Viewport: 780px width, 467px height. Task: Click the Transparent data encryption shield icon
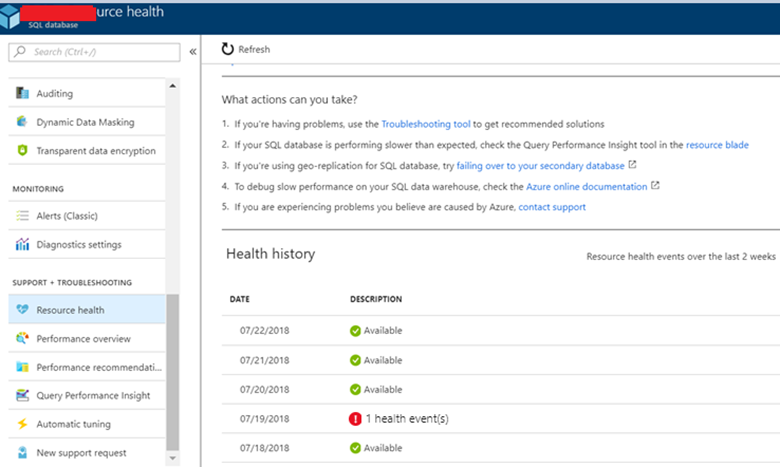tap(22, 150)
